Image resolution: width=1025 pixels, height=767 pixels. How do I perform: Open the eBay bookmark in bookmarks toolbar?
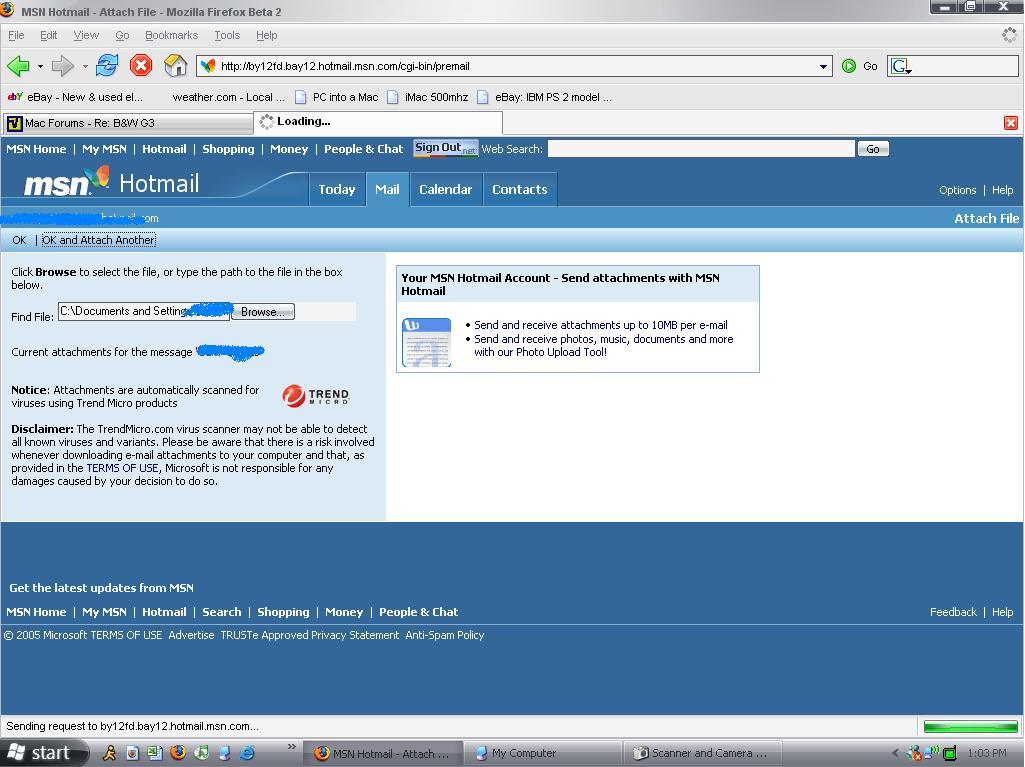tap(75, 97)
